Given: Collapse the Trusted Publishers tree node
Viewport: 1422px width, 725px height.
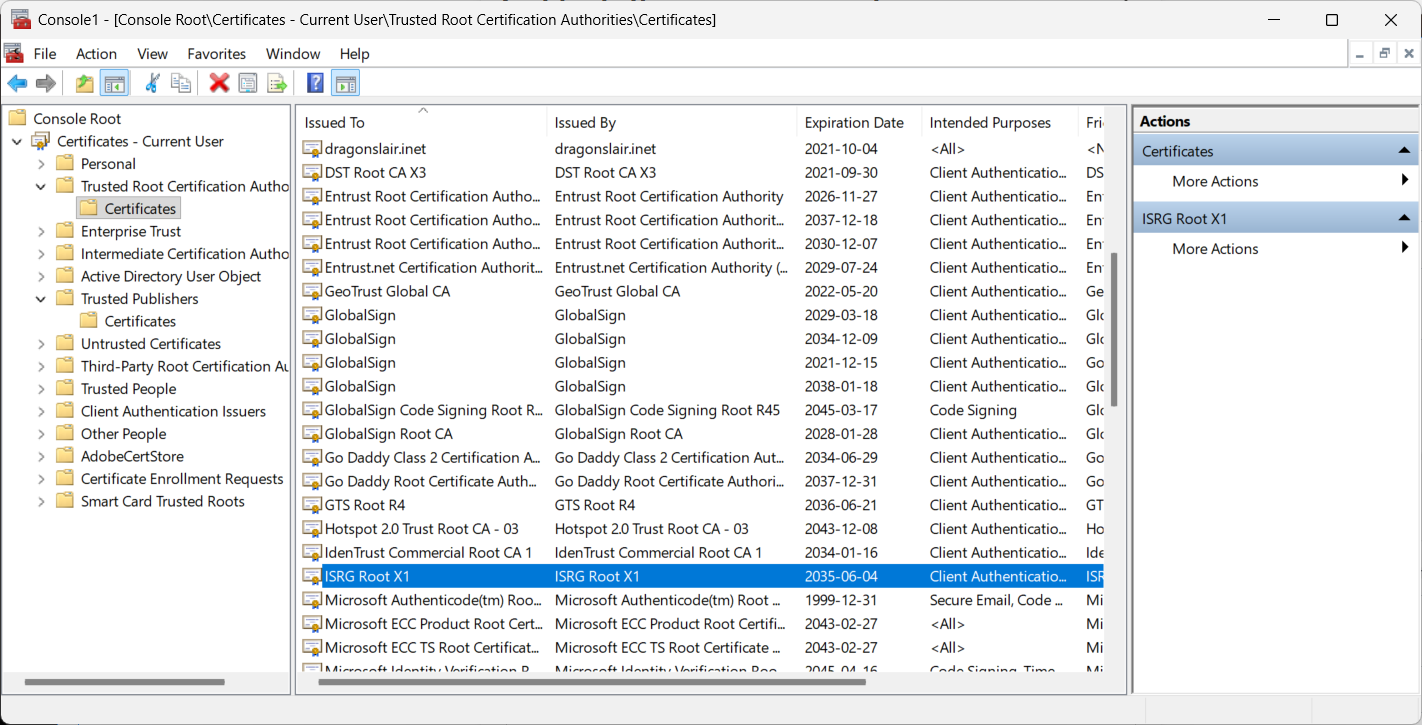Looking at the screenshot, I should [x=41, y=299].
